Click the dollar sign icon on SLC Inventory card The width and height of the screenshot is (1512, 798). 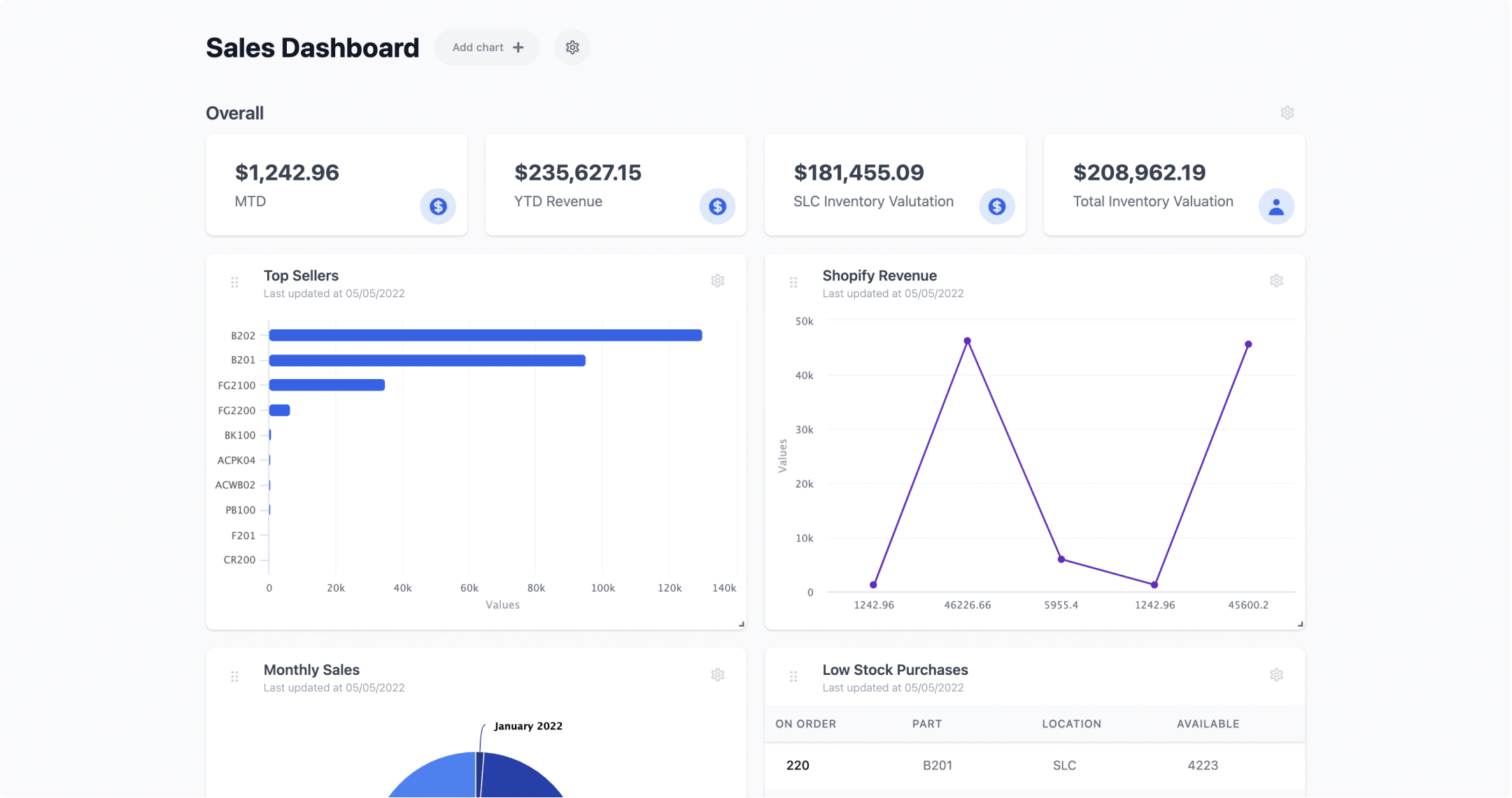pos(997,206)
